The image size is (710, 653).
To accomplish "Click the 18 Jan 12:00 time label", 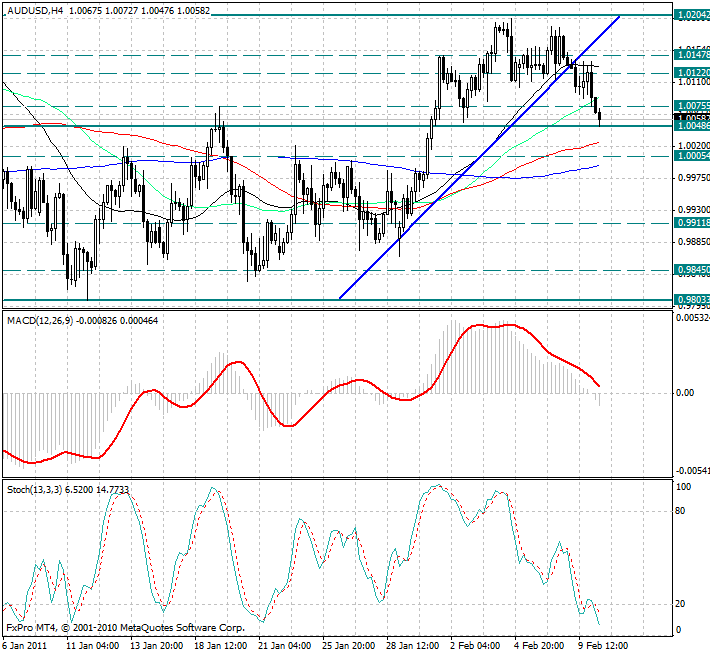I will point(221,645).
